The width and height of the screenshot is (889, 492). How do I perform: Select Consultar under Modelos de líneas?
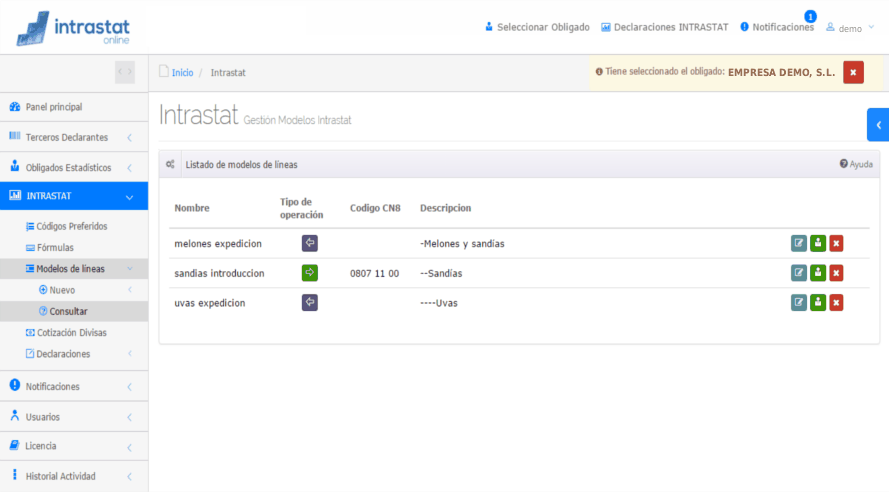click(74, 311)
